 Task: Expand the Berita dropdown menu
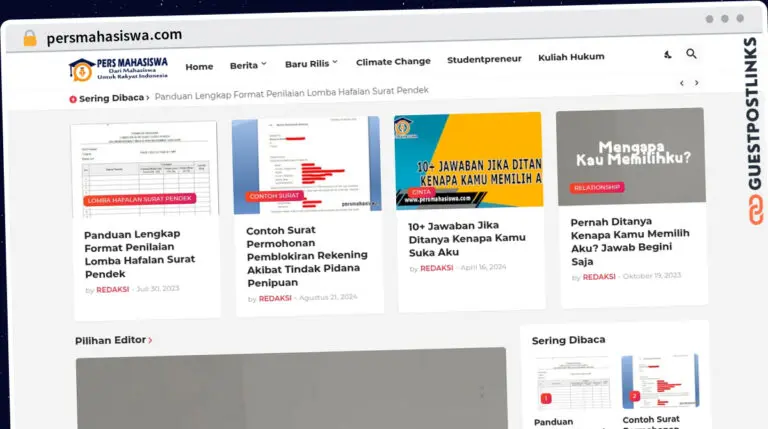(x=248, y=65)
